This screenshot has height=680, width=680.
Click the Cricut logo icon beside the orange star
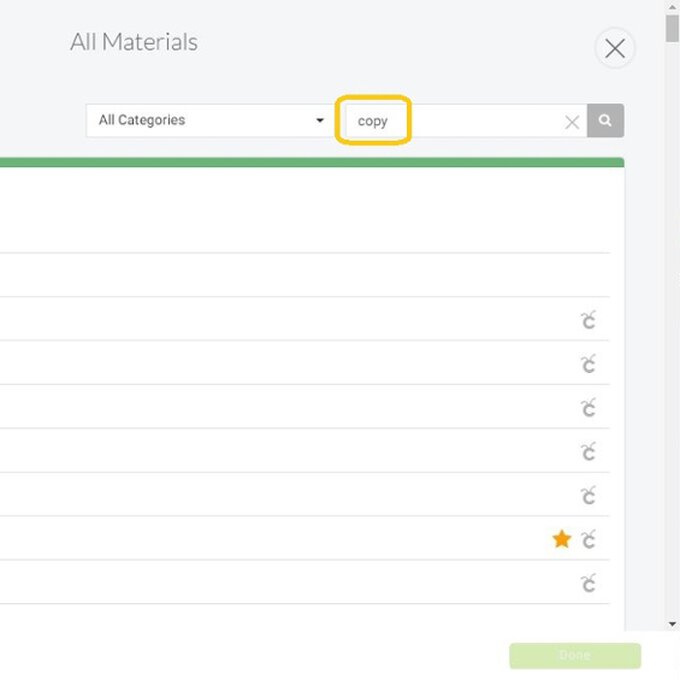[588, 540]
